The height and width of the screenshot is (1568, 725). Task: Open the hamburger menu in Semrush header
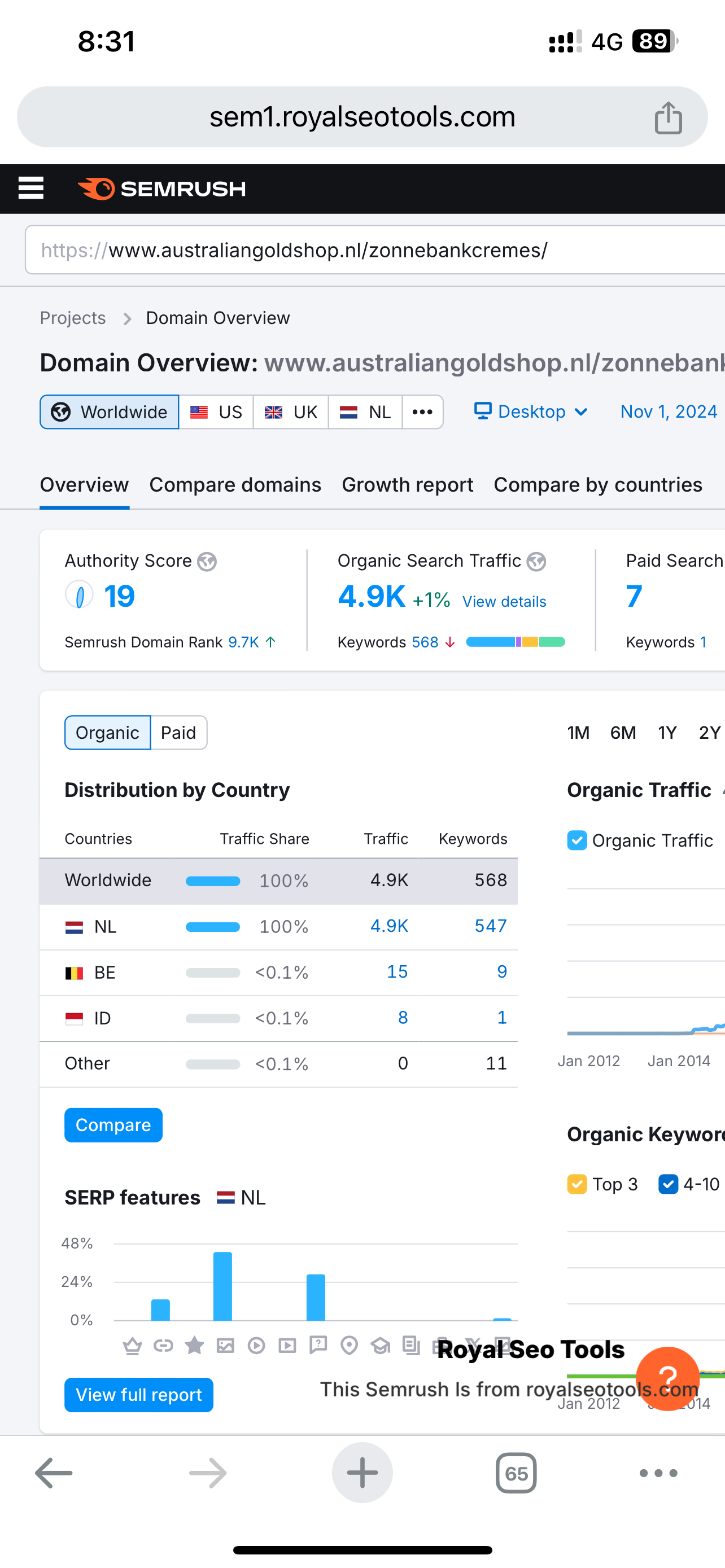coord(31,188)
